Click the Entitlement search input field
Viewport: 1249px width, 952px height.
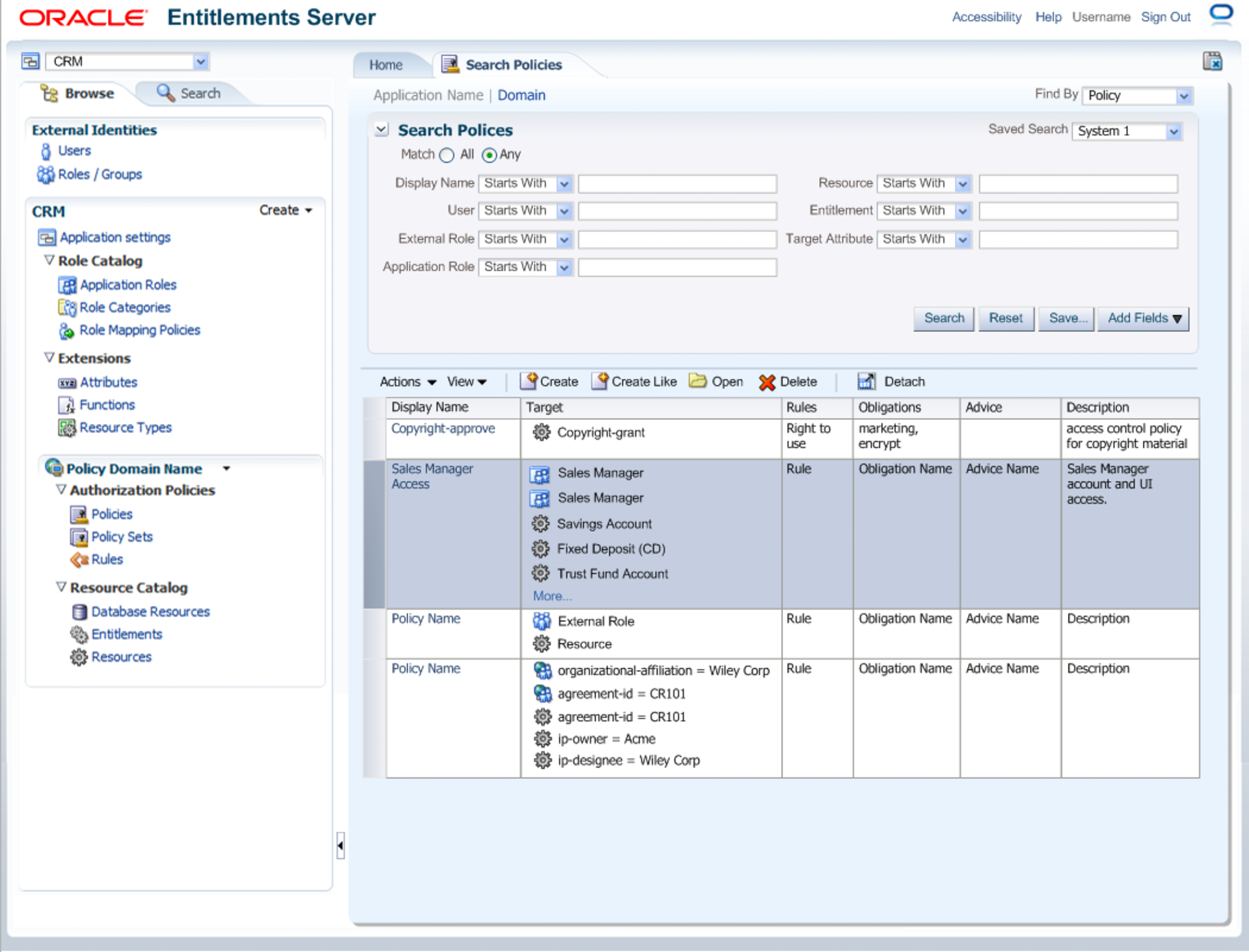(1078, 211)
